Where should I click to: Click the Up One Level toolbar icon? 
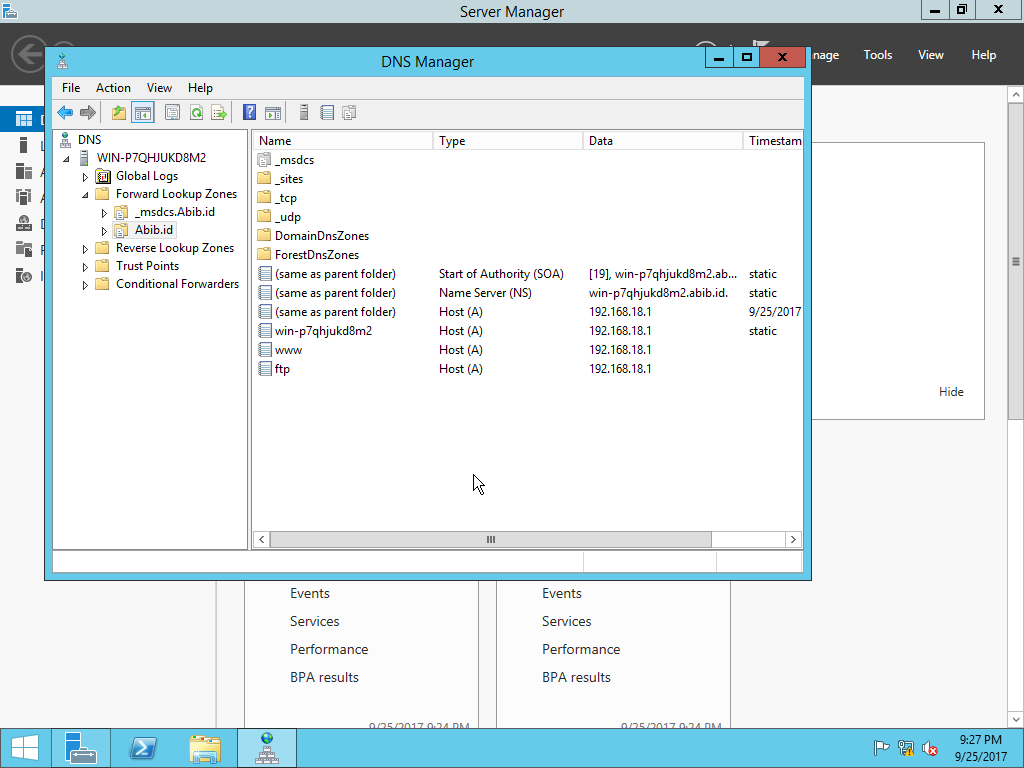point(118,112)
